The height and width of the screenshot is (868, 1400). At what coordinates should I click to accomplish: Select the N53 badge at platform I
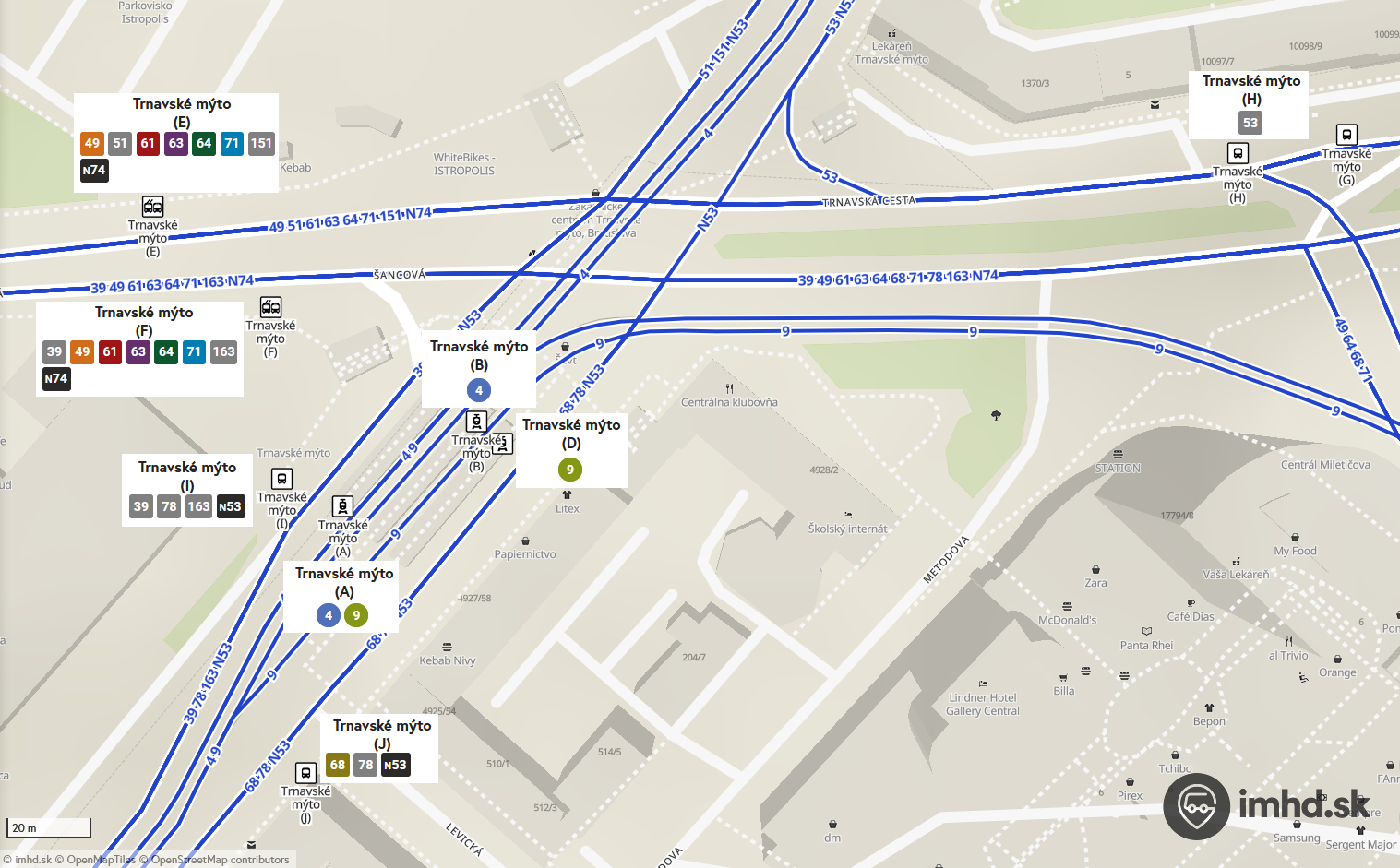231,506
